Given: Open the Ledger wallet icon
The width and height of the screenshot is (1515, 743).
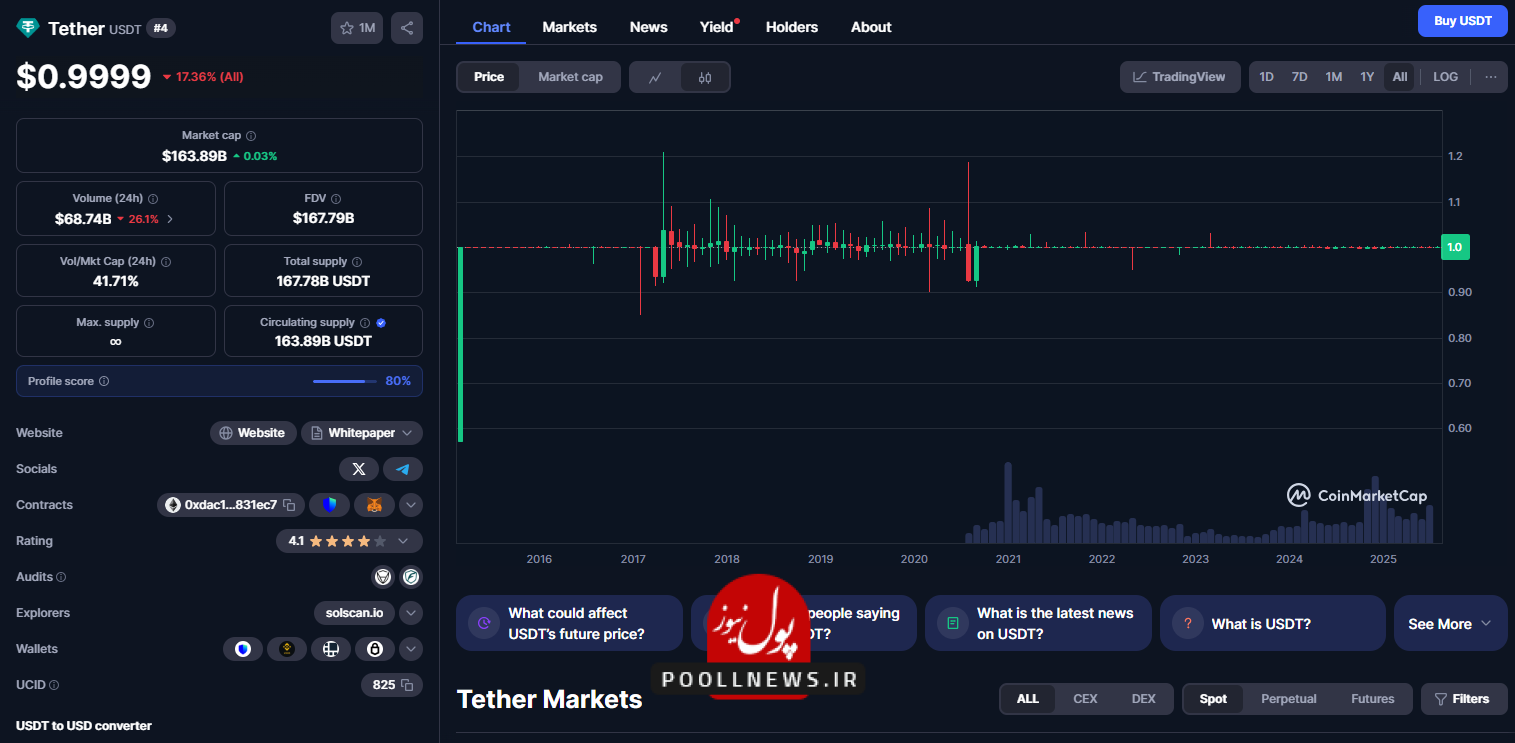Looking at the screenshot, I should coord(331,649).
